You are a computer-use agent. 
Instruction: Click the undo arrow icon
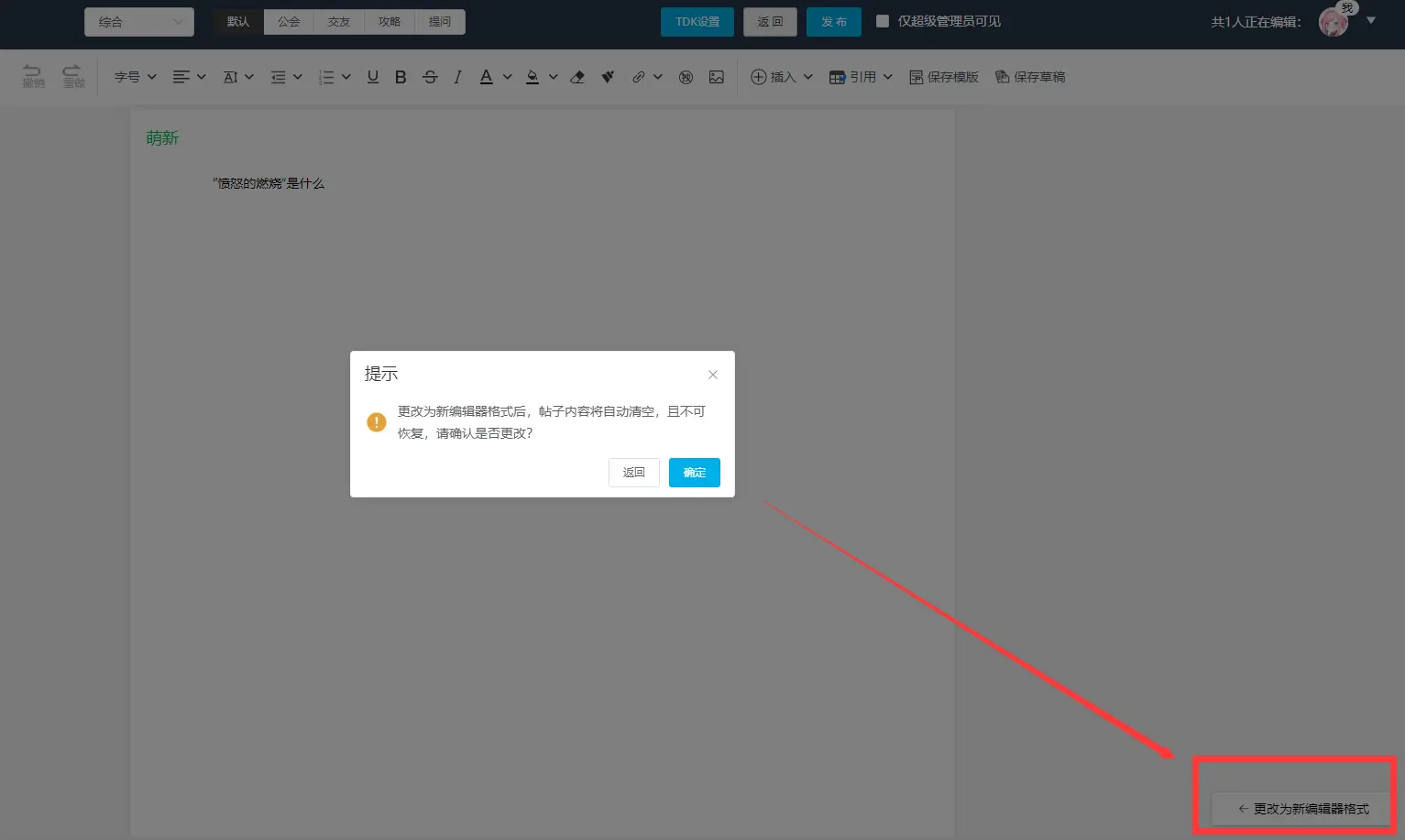(x=33, y=75)
